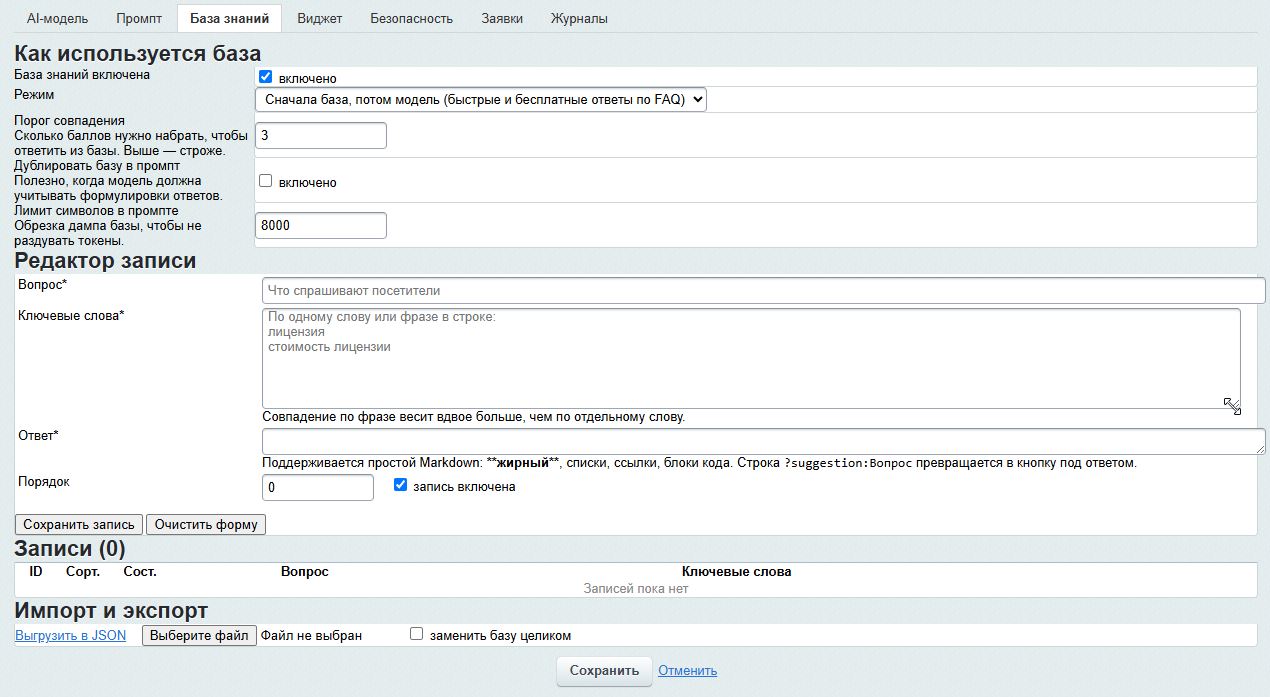Click the Записей пока нет message
Screen dimensions: 1270x697
coord(636,589)
